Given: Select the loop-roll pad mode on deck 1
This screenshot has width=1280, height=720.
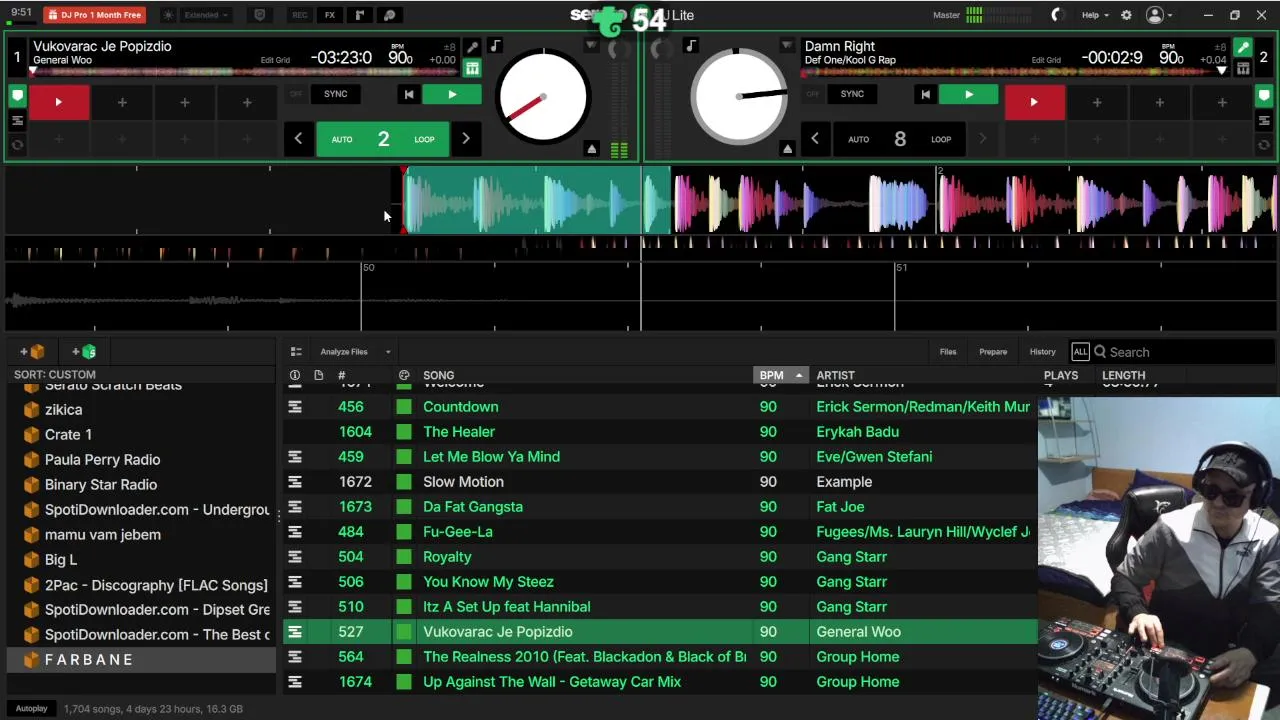Looking at the screenshot, I should pos(17,145).
